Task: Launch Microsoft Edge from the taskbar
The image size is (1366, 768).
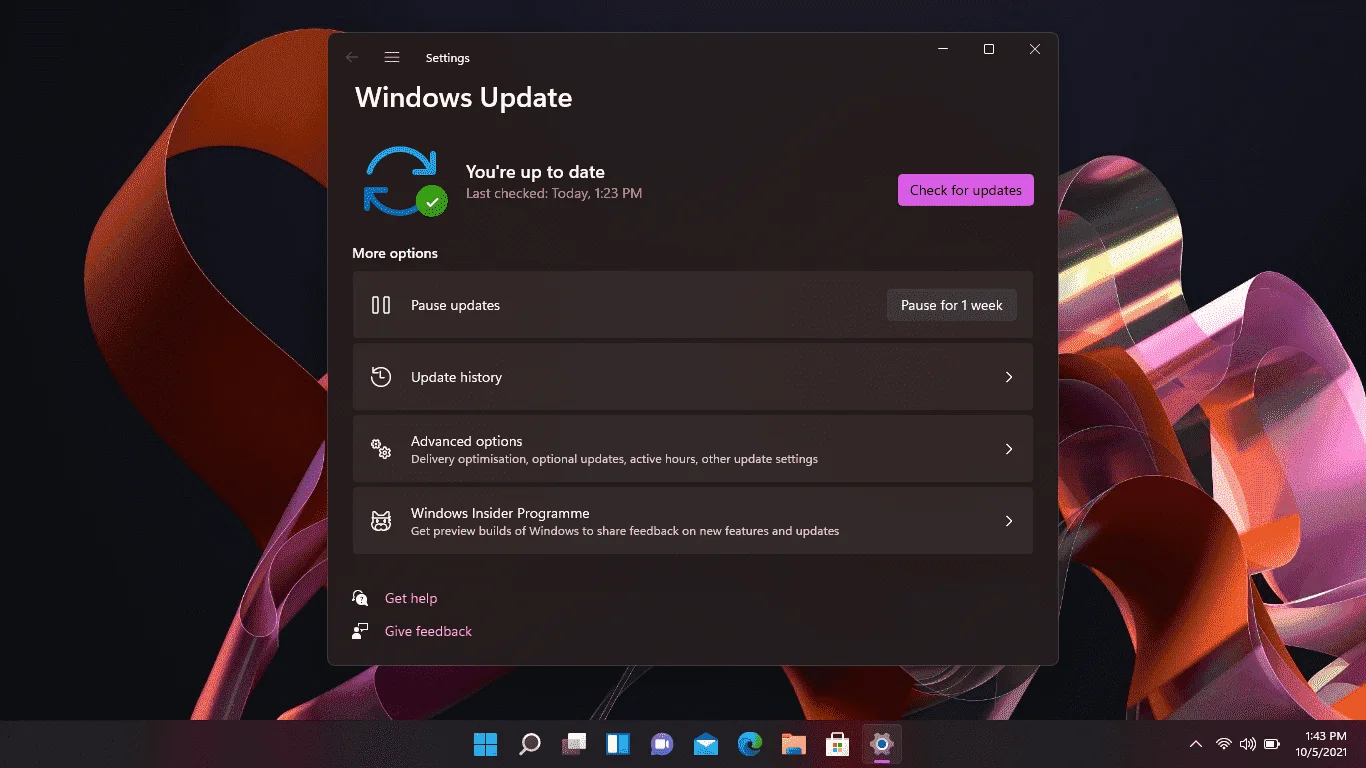Action: [x=750, y=744]
